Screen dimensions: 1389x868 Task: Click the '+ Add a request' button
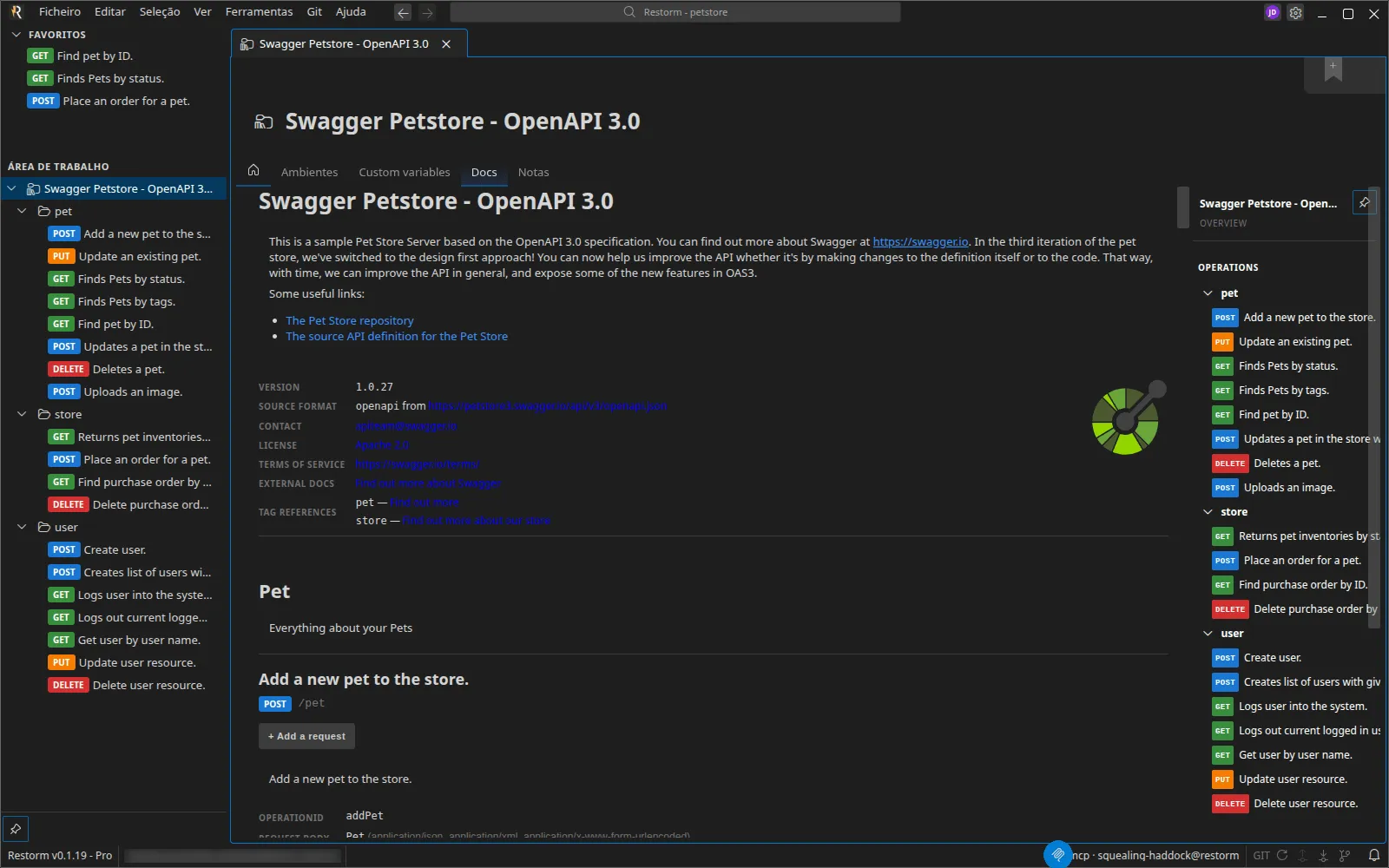click(306, 736)
